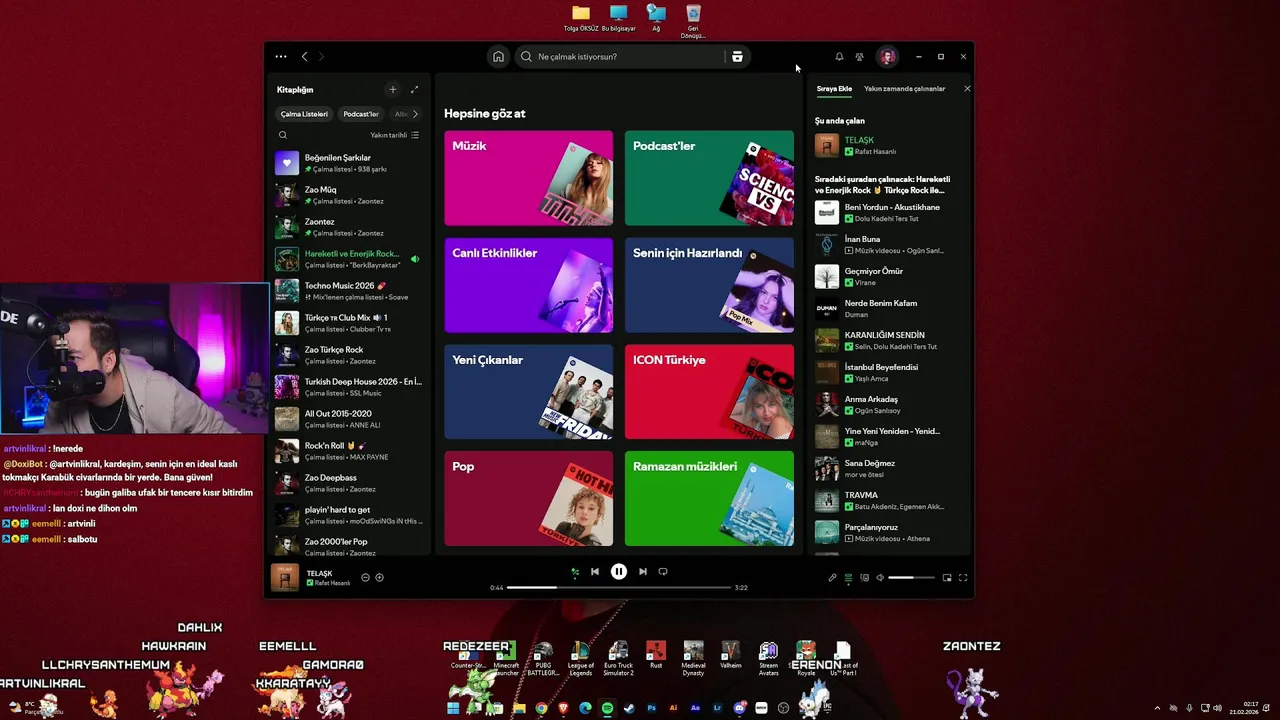This screenshot has width=1280, height=720.
Task: Click the Browse icon in search bar
Action: [737, 57]
